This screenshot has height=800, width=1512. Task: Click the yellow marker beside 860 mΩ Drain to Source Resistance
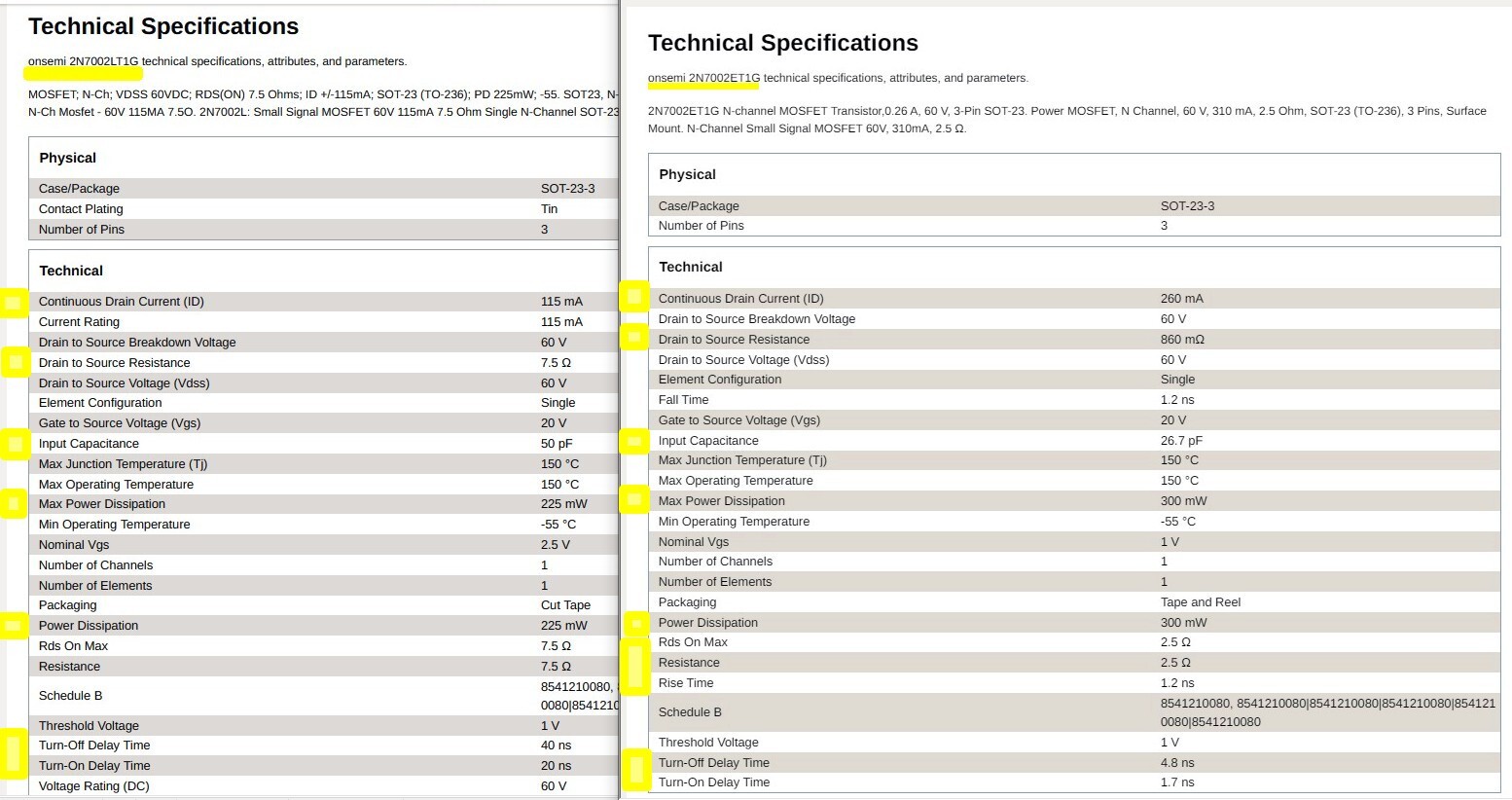pyautogui.click(x=634, y=338)
